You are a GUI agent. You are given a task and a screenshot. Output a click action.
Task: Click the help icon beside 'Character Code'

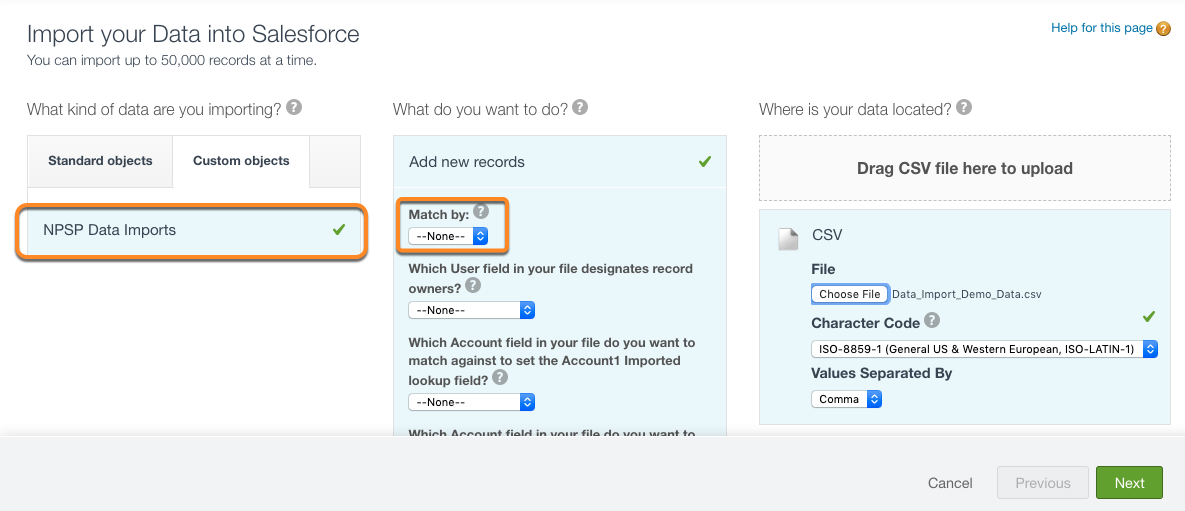933,321
